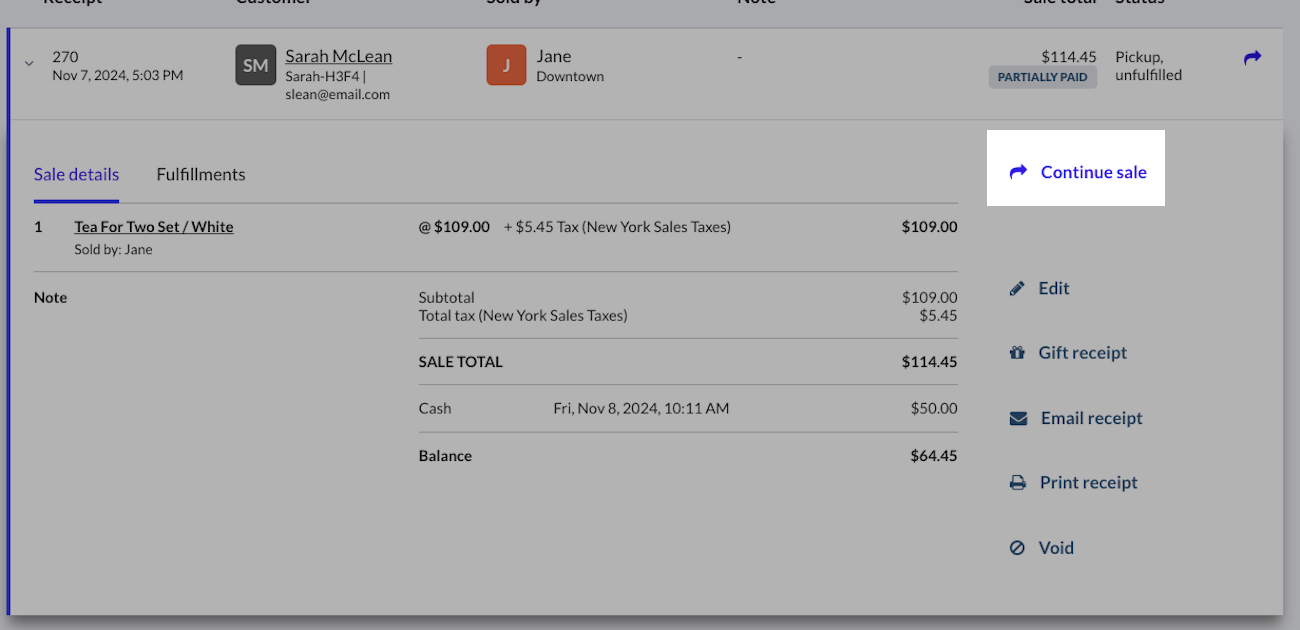Open Sarah McLean customer profile link
This screenshot has height=630, width=1300.
point(338,56)
